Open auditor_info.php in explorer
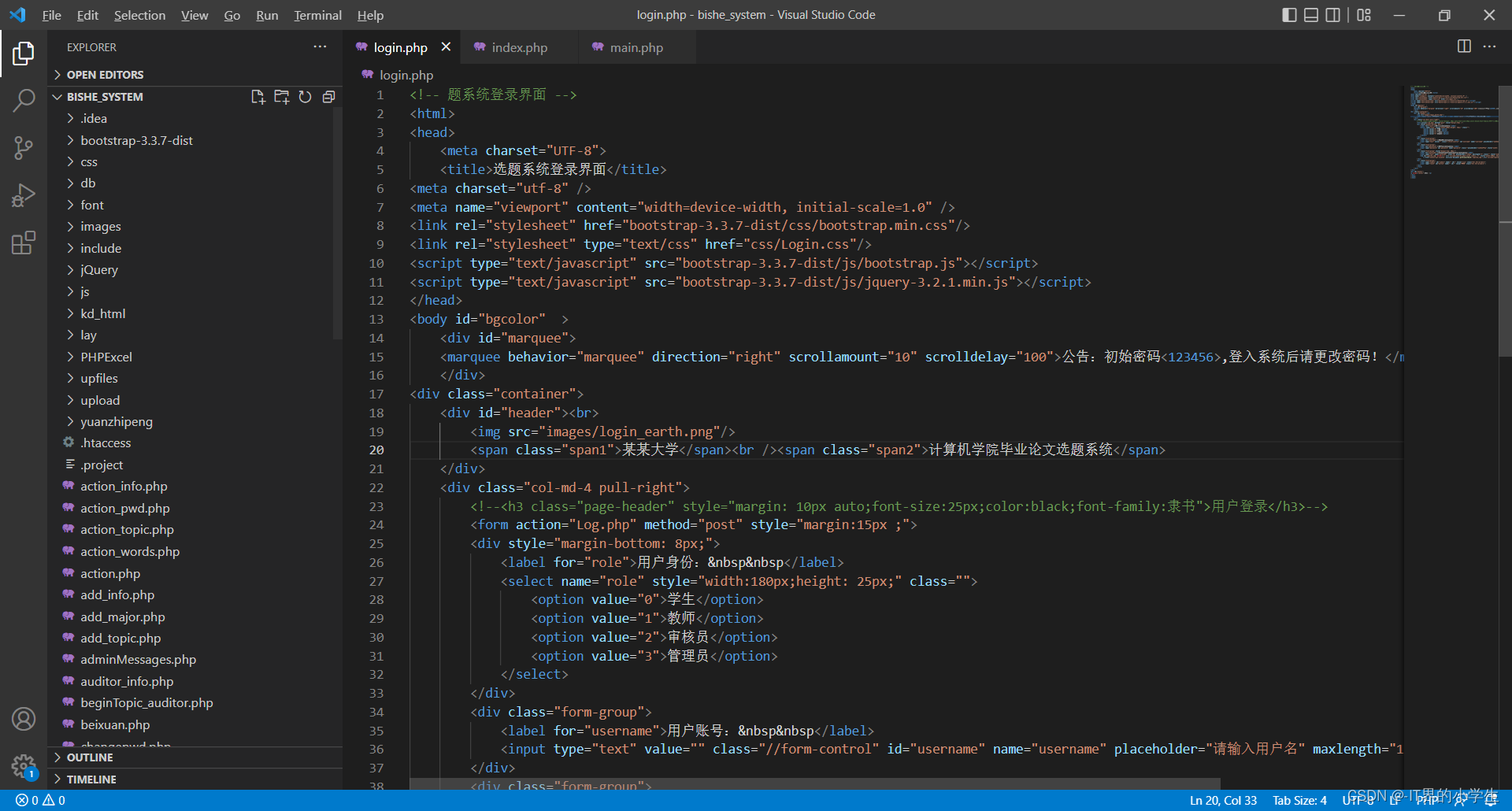This screenshot has width=1512, height=811. [x=195, y=682]
